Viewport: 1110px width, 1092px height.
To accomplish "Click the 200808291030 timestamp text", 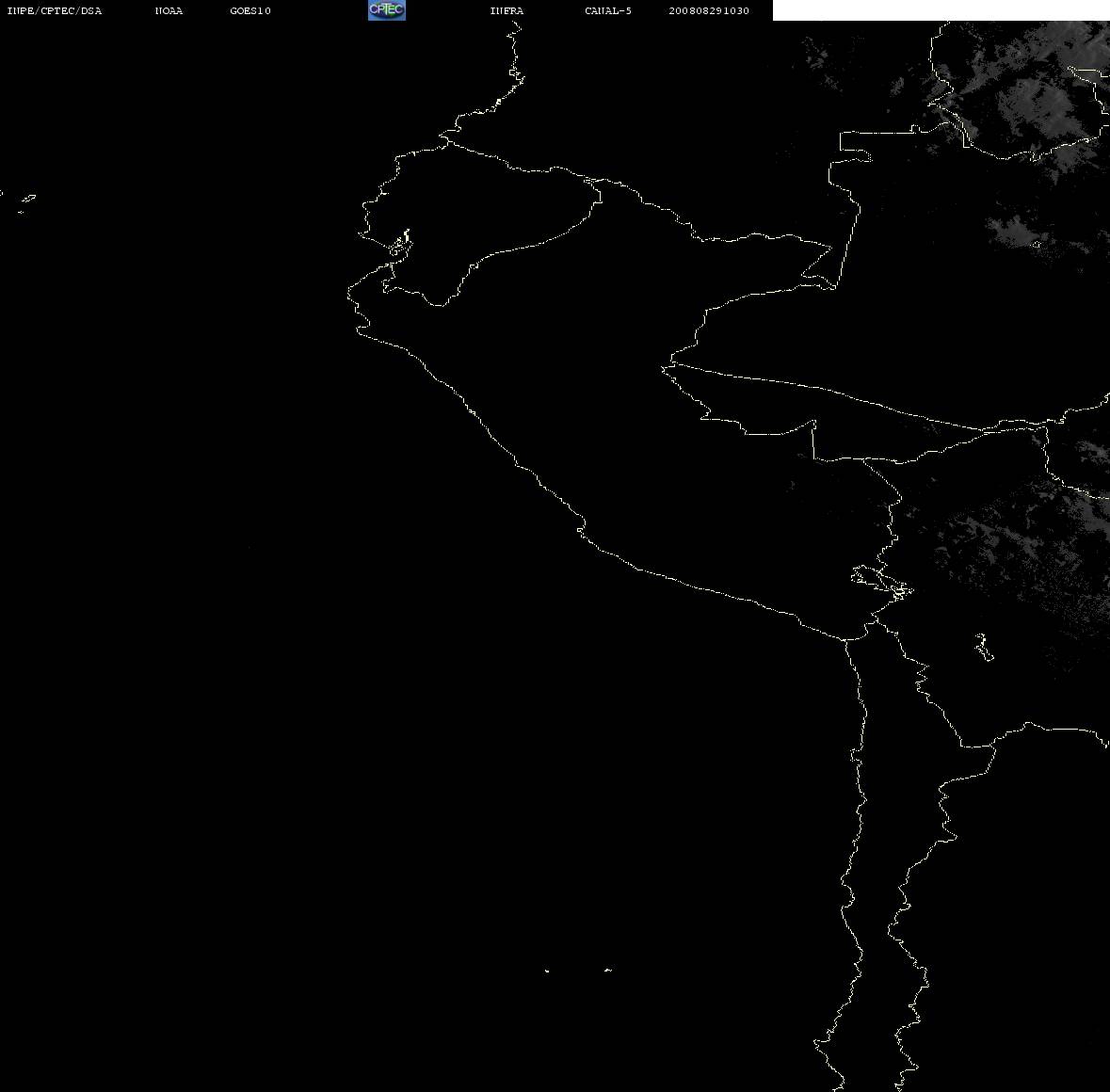I will pyautogui.click(x=709, y=10).
